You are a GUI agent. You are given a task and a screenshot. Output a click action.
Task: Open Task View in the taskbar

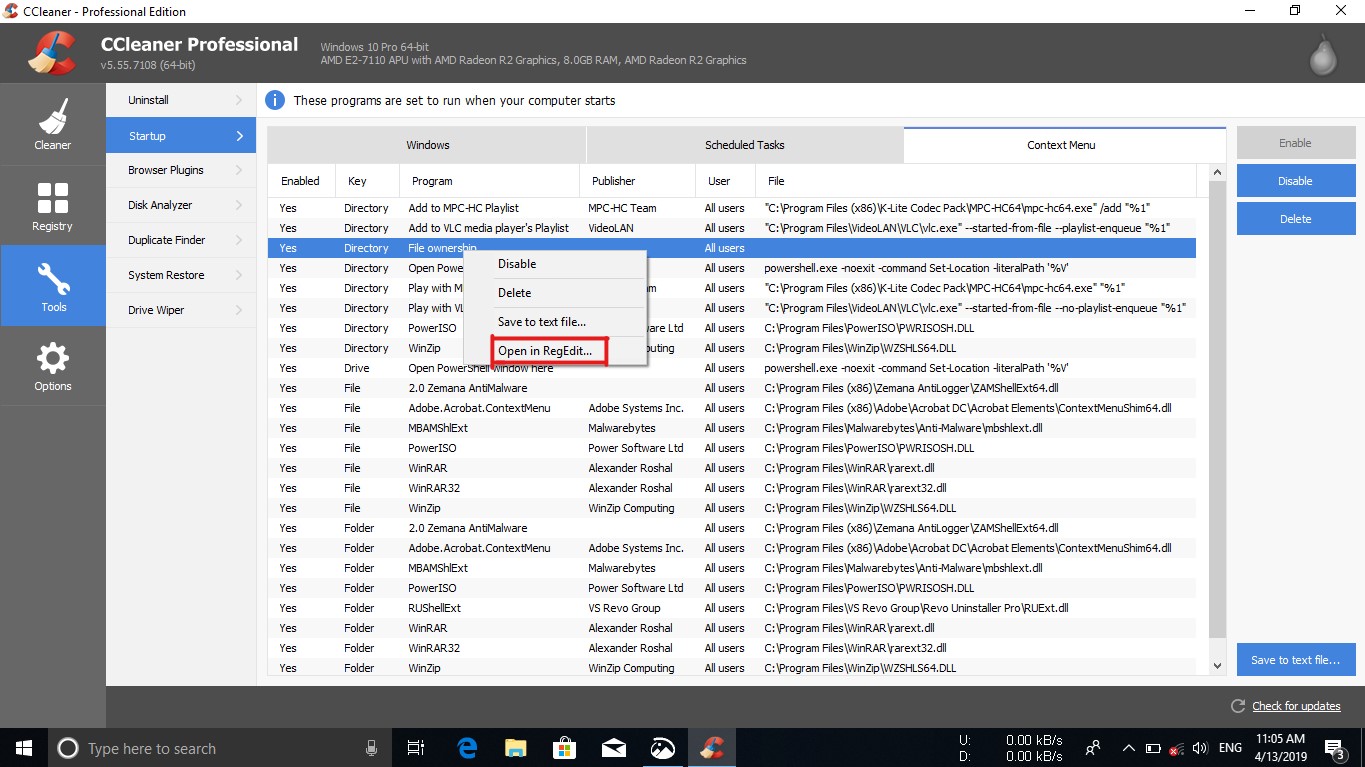[x=416, y=748]
